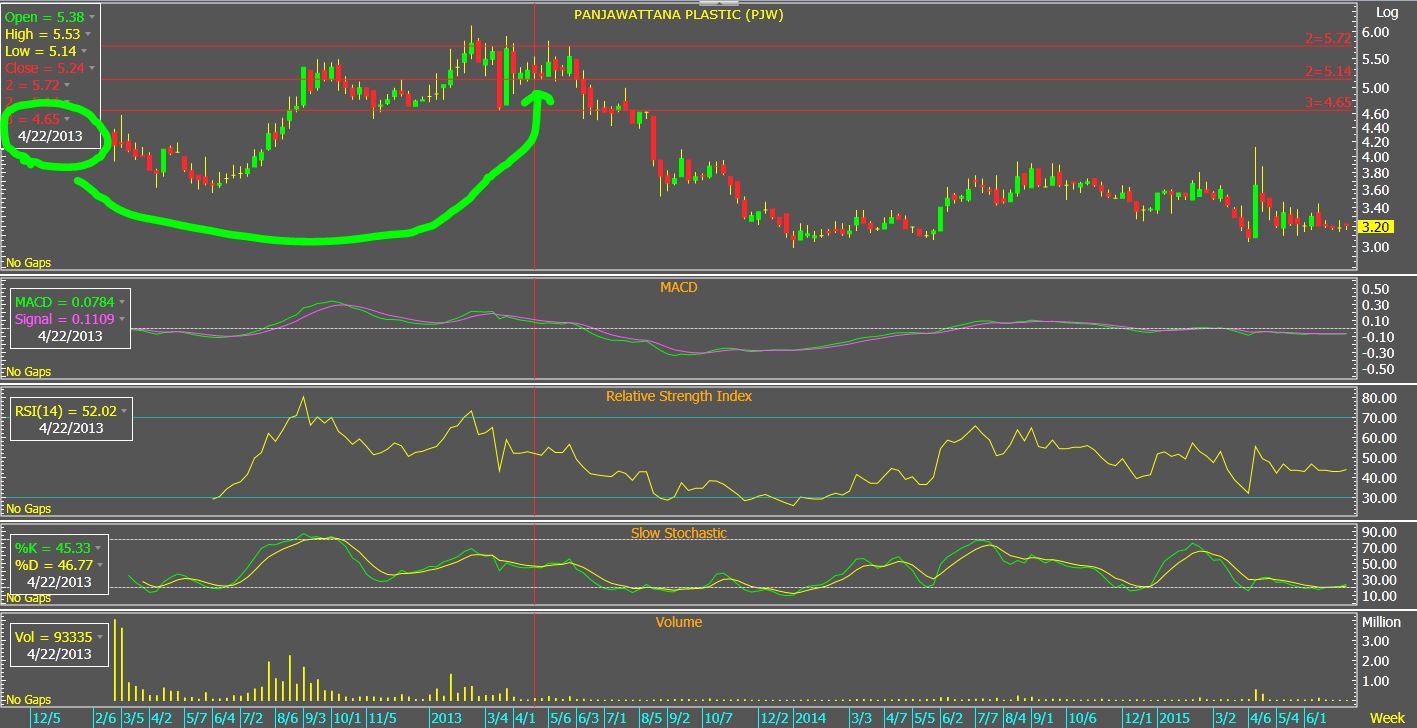The image size is (1417, 728).
Task: Click the 90.00 Stochastic axis value
Action: (1380, 533)
